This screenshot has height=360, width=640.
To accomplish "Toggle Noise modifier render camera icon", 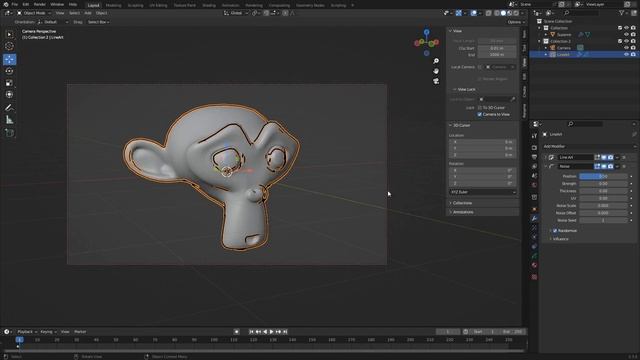I will click(610, 167).
